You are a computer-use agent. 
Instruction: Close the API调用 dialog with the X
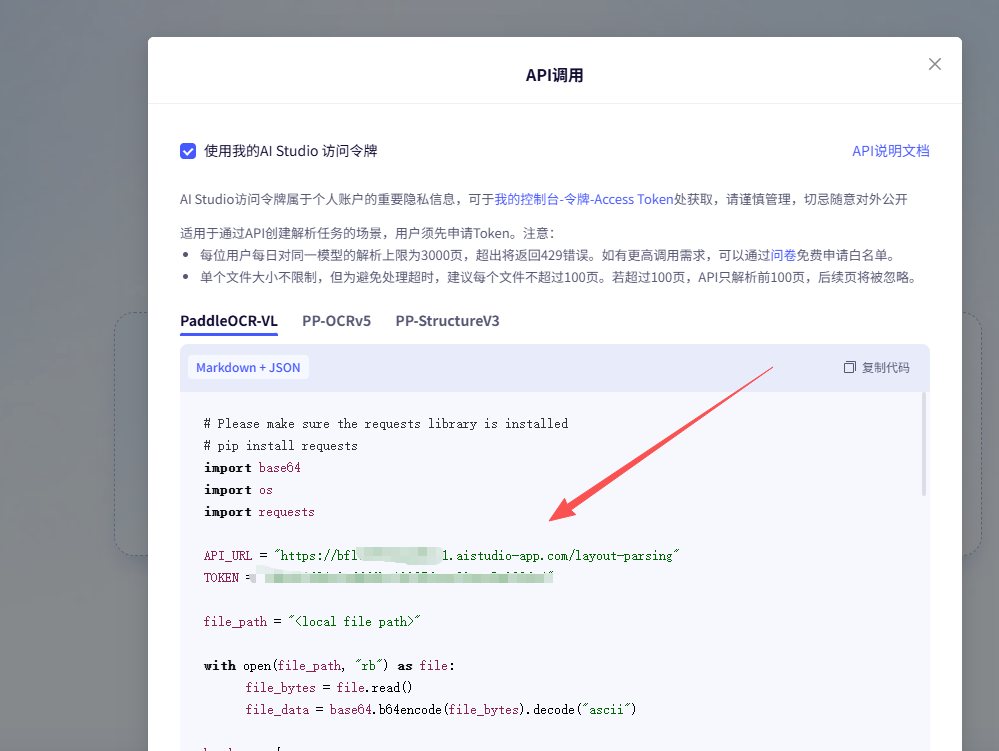pyautogui.click(x=935, y=64)
